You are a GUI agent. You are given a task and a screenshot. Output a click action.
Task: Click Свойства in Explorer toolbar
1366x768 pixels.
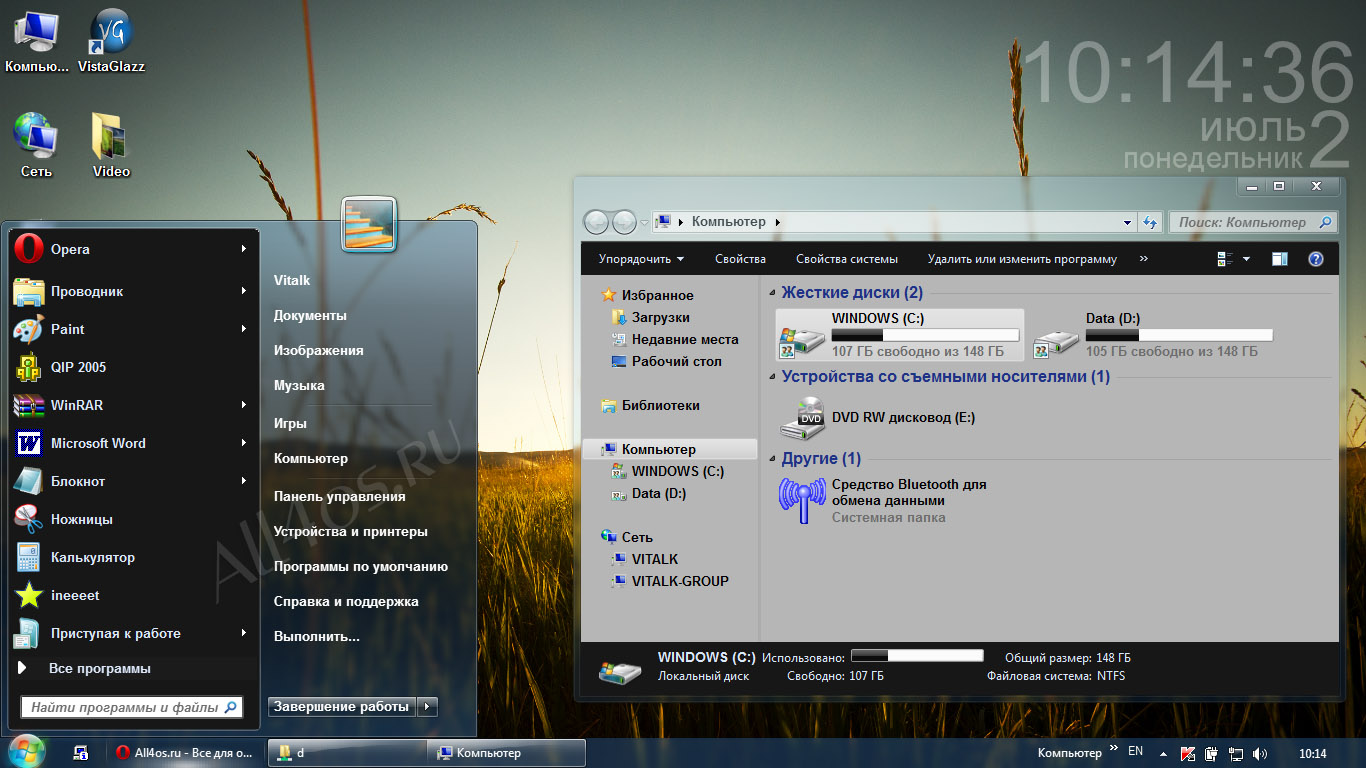pos(740,259)
